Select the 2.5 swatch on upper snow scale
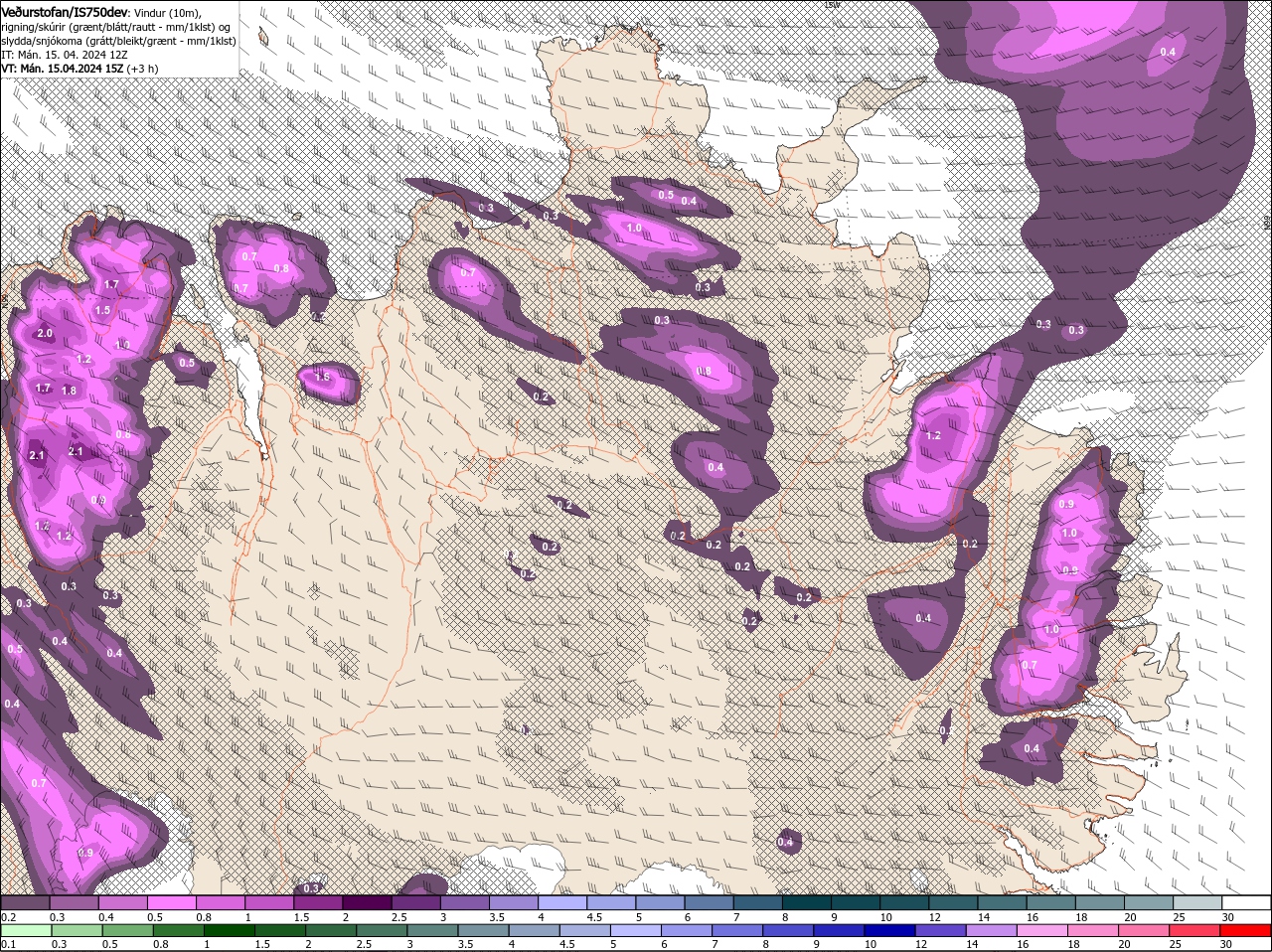 pos(415,902)
